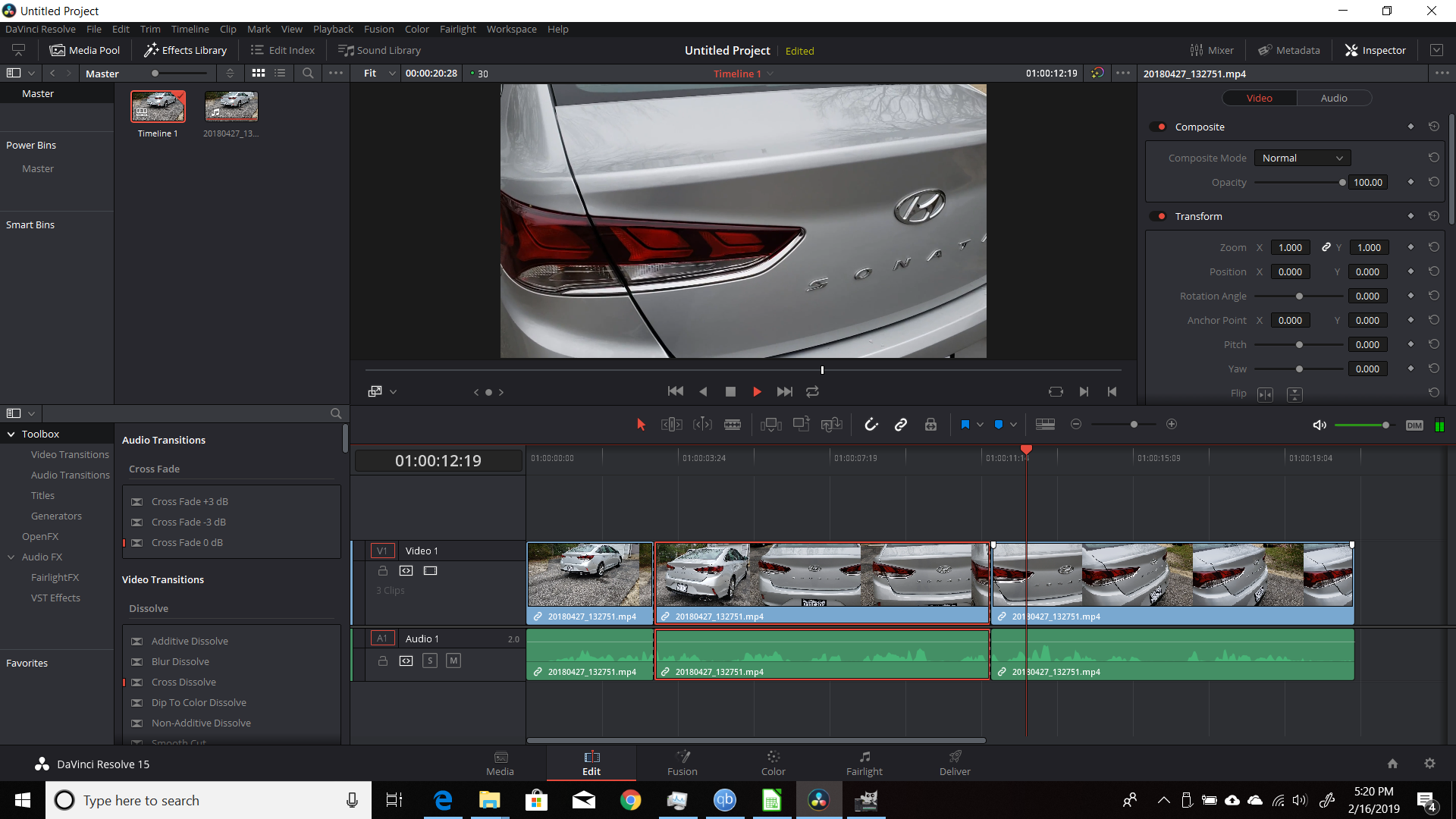Add keyframe for Transform section
The image size is (1456, 819).
(x=1410, y=216)
